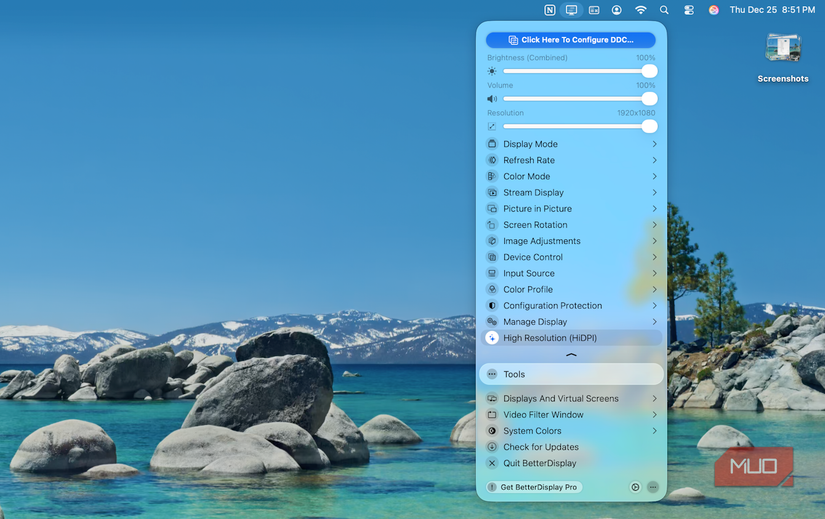The image size is (825, 519).
Task: Select Check for Updates
Action: pyautogui.click(x=571, y=447)
